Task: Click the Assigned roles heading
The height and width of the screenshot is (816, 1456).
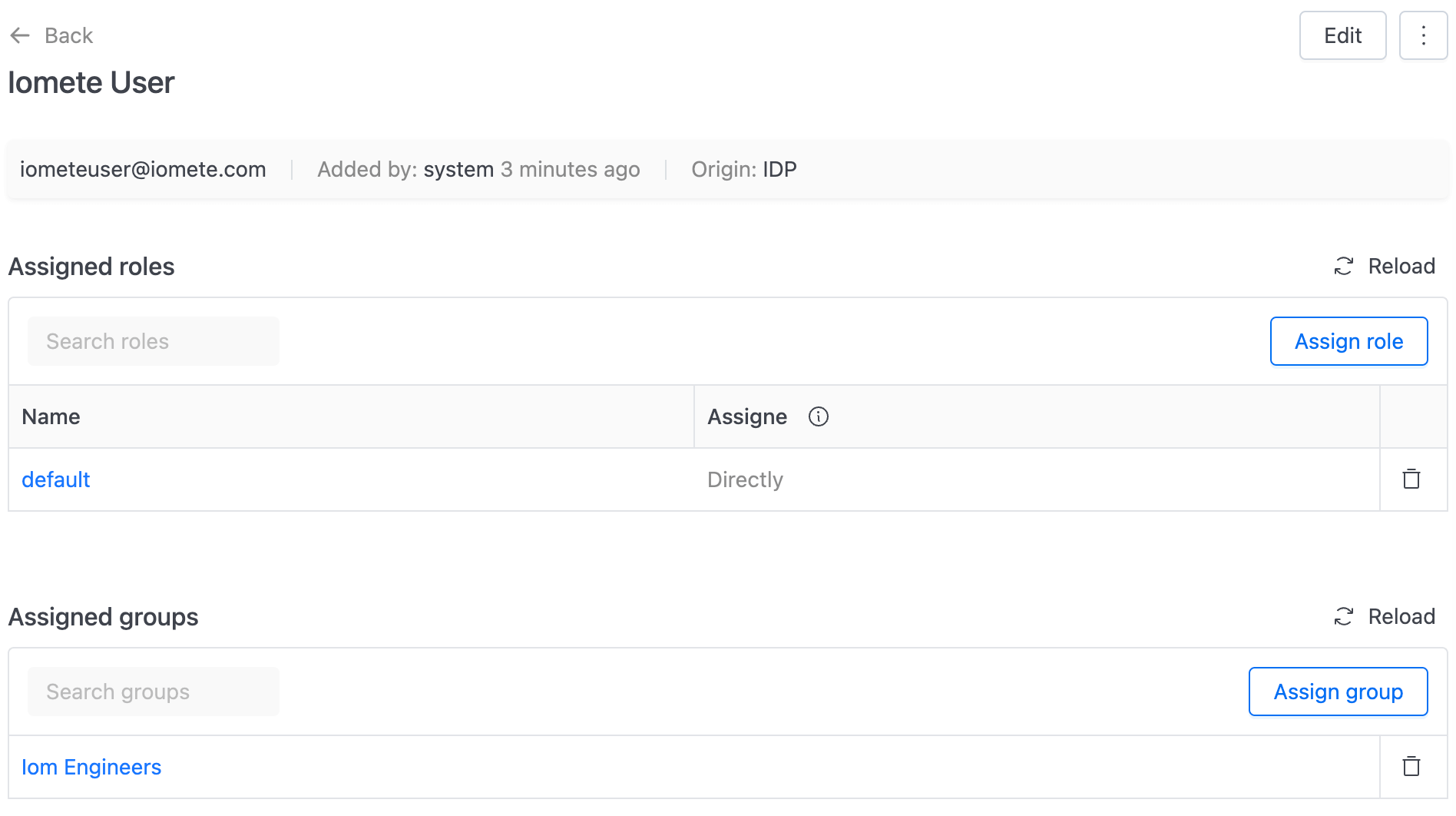Action: click(91, 266)
